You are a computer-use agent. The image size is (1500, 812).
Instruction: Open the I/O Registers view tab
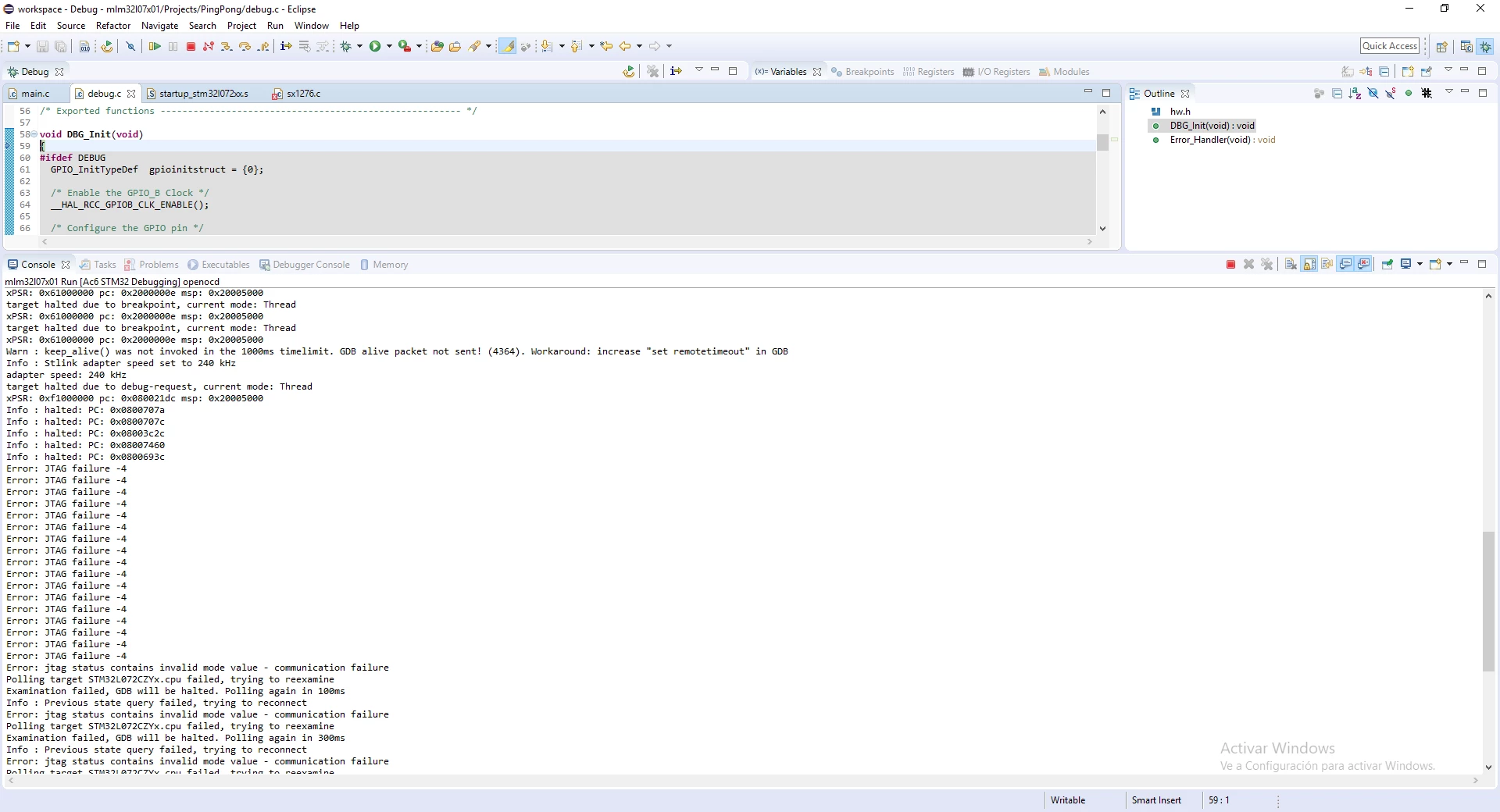997,72
